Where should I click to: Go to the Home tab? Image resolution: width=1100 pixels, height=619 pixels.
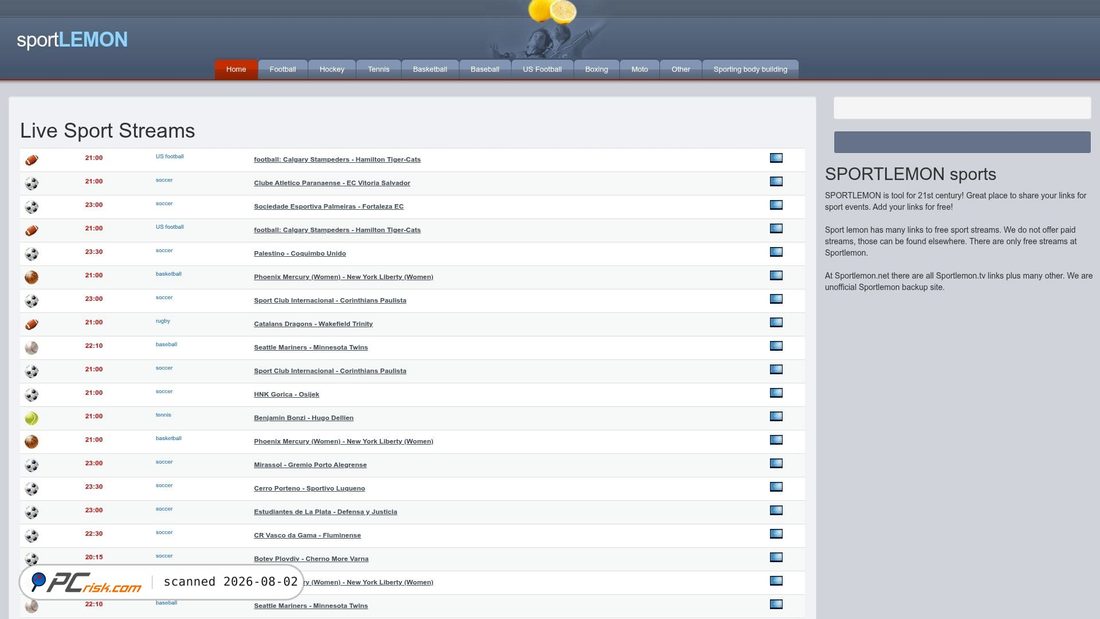[x=236, y=69]
